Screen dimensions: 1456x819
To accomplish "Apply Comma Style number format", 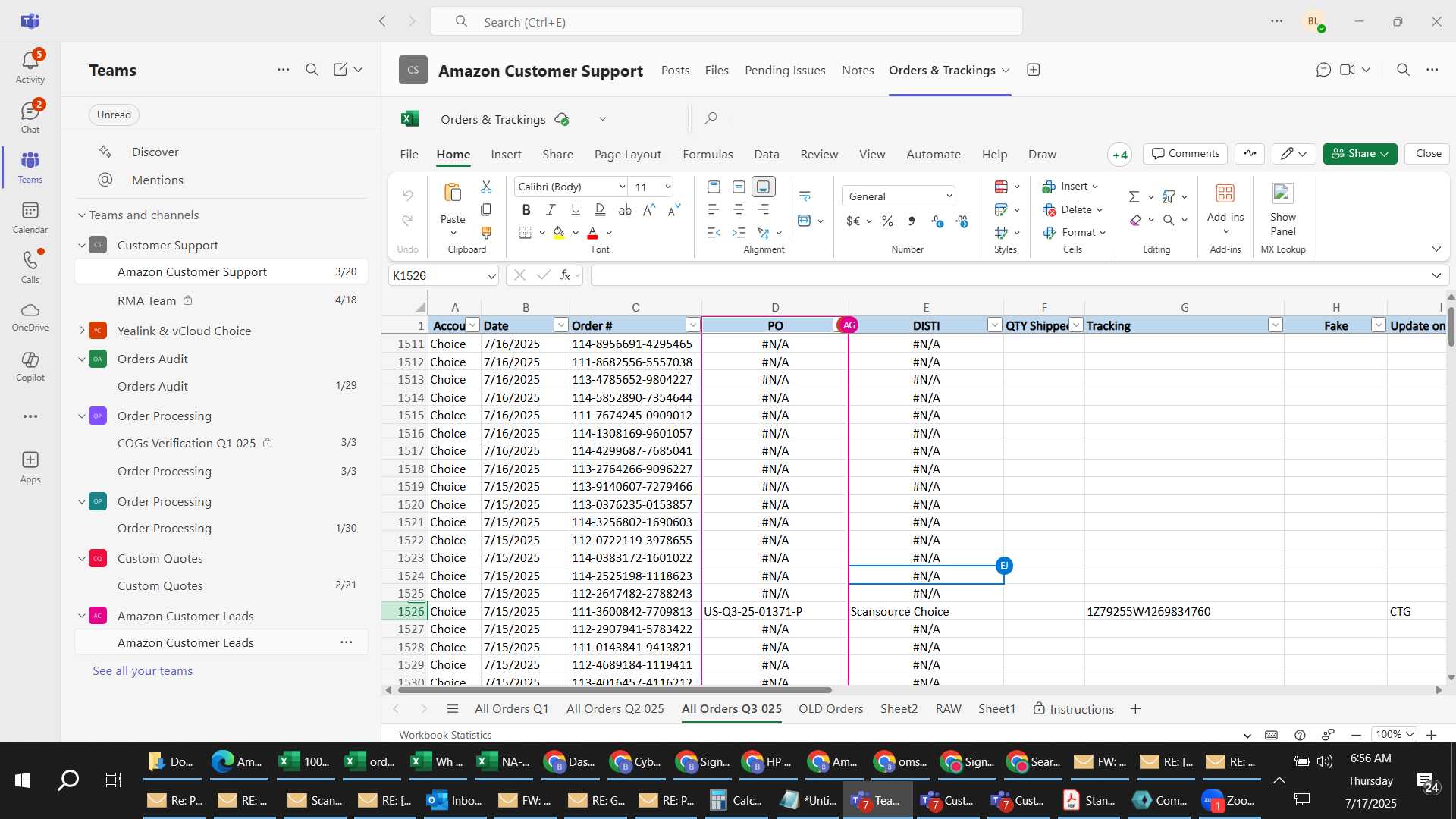I will pyautogui.click(x=912, y=221).
